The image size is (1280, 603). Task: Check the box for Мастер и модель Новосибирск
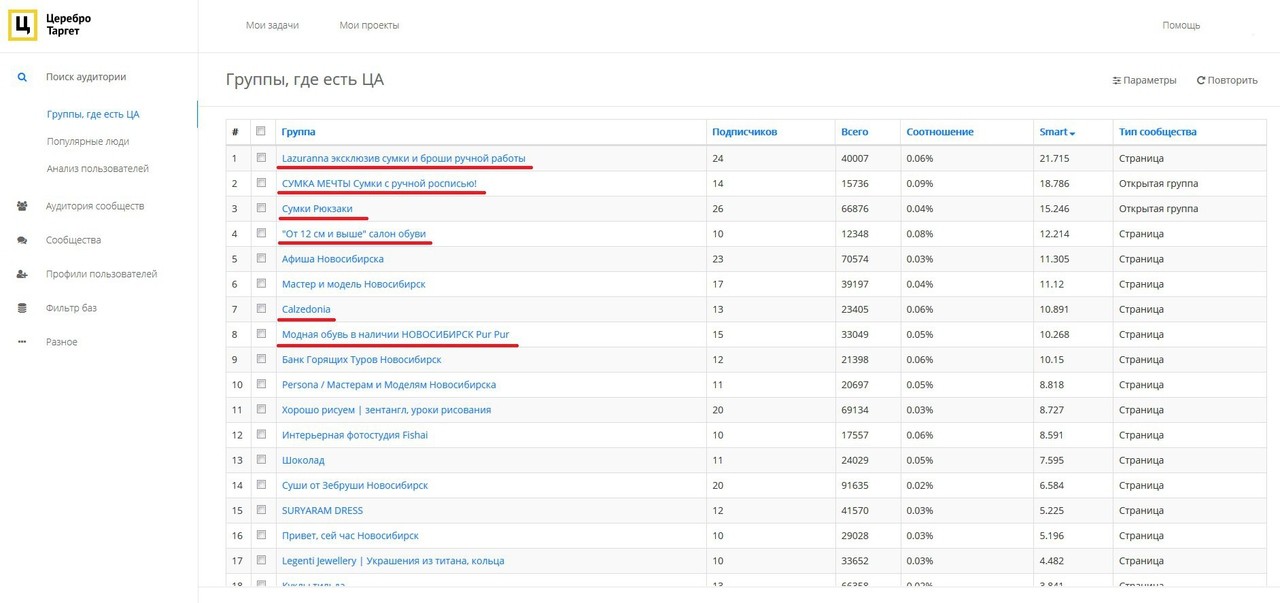click(x=261, y=283)
